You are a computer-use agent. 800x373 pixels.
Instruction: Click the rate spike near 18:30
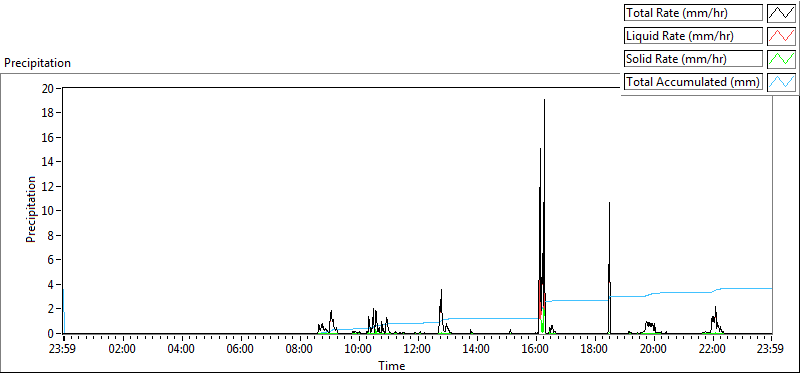pyautogui.click(x=609, y=203)
